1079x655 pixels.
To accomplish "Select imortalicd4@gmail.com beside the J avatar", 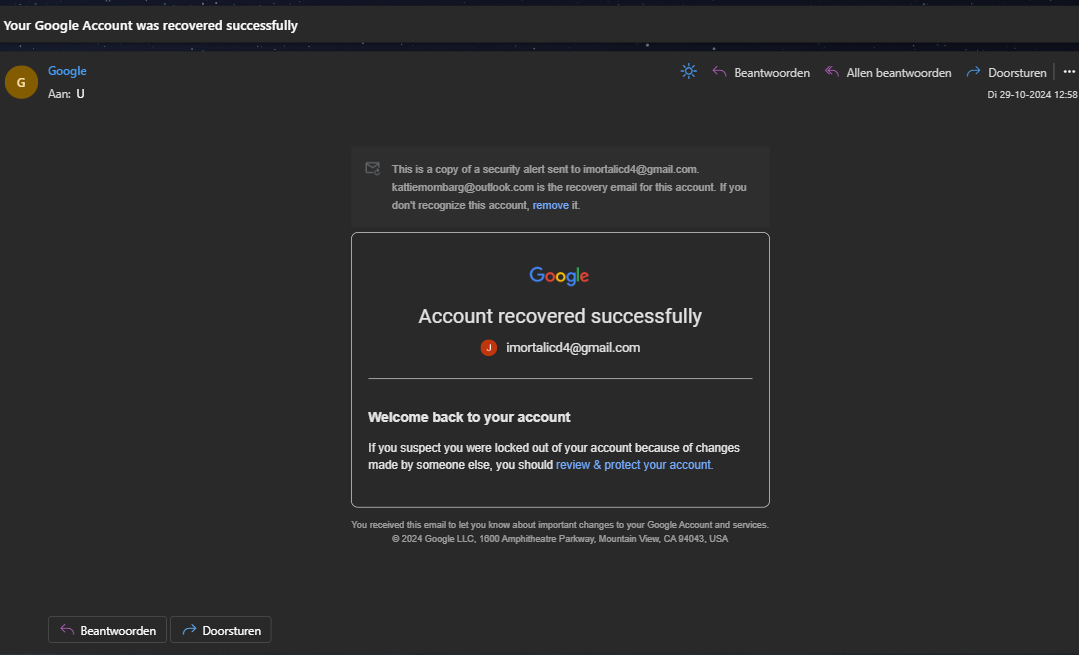I will [x=573, y=348].
